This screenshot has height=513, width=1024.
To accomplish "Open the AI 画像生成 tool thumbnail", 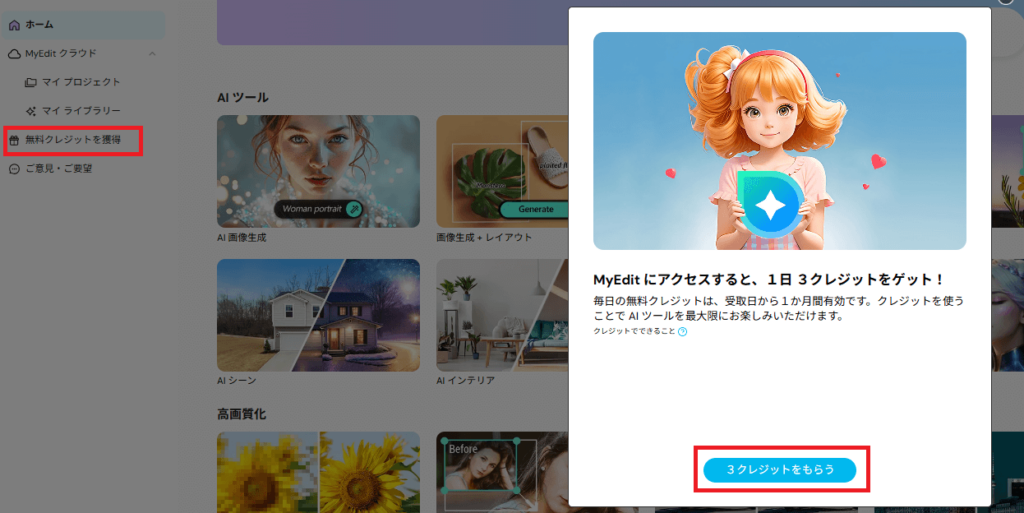I will click(x=318, y=170).
